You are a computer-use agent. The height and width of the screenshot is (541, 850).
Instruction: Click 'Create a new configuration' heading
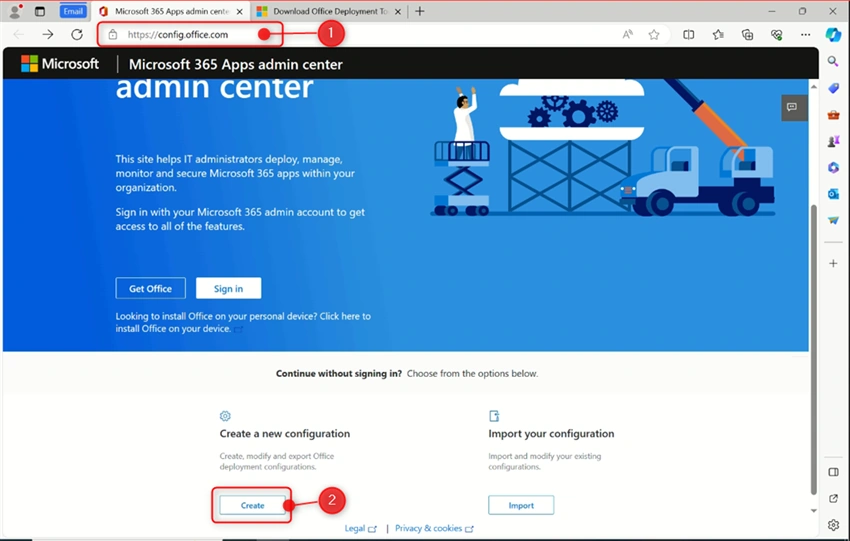(x=285, y=434)
